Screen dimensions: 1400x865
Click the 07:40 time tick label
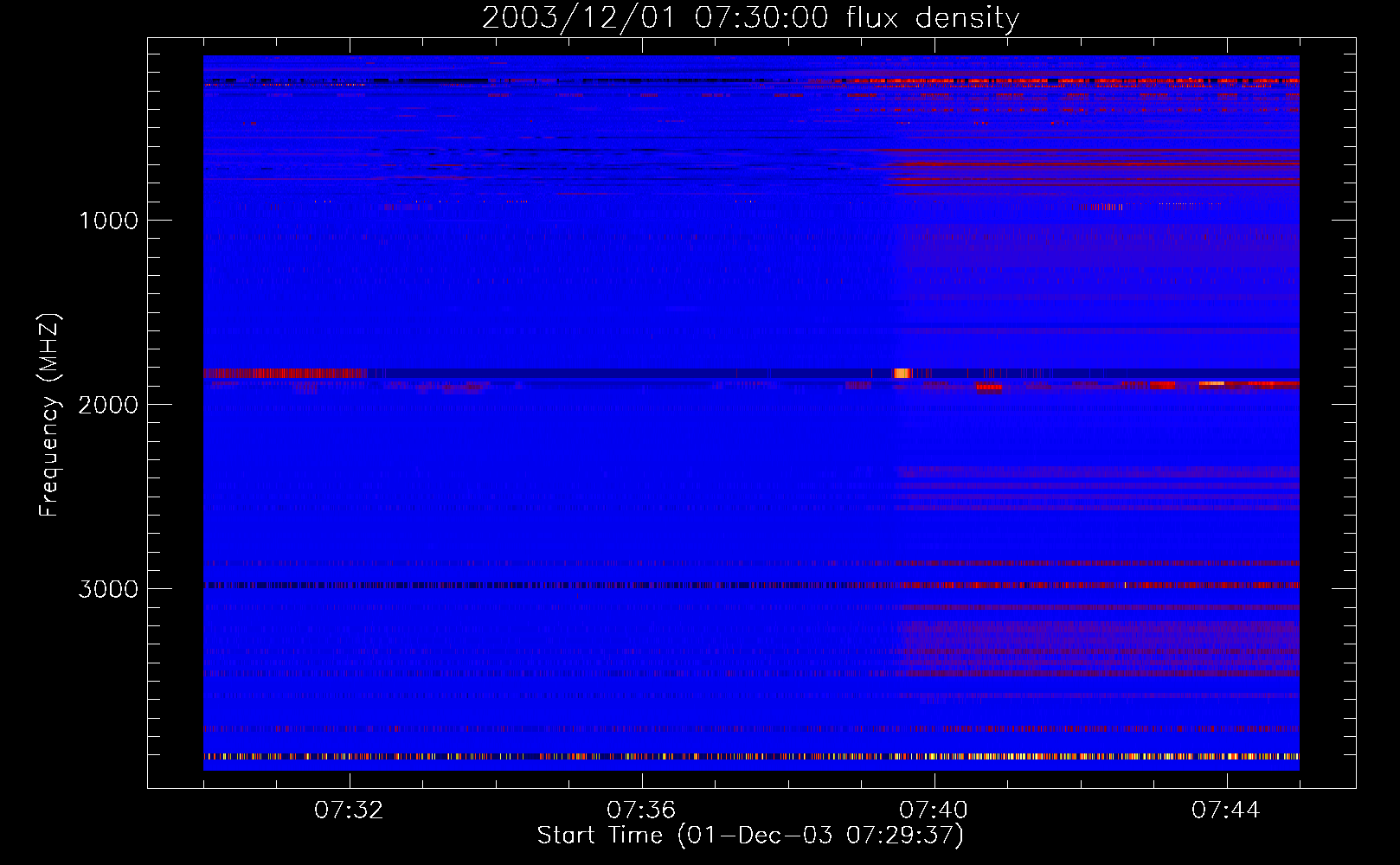[934, 811]
